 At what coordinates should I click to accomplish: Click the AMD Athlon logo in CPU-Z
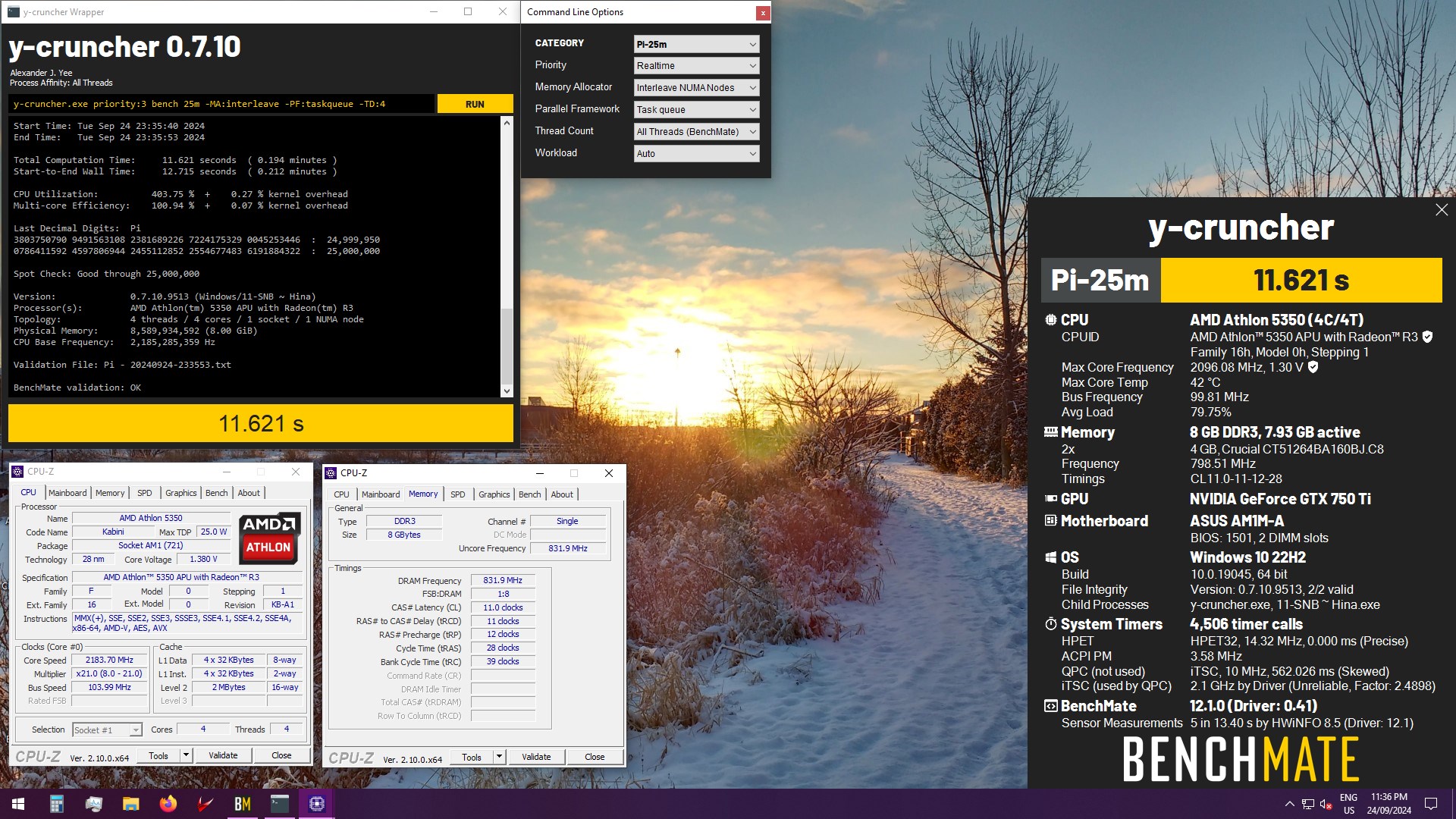(269, 538)
